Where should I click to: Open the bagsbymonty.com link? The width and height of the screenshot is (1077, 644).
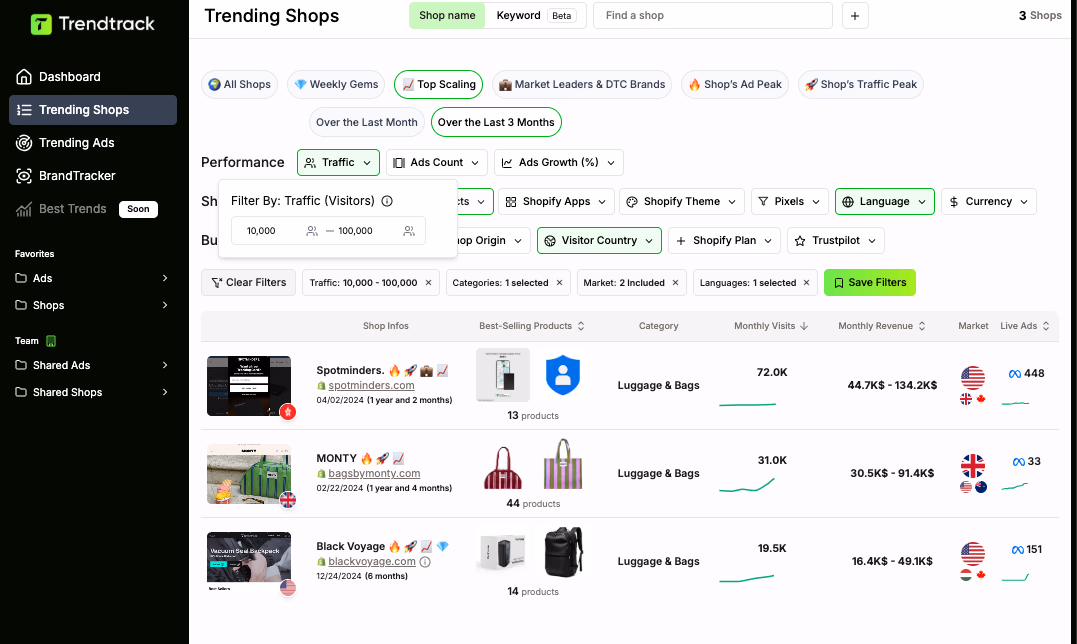tap(374, 474)
